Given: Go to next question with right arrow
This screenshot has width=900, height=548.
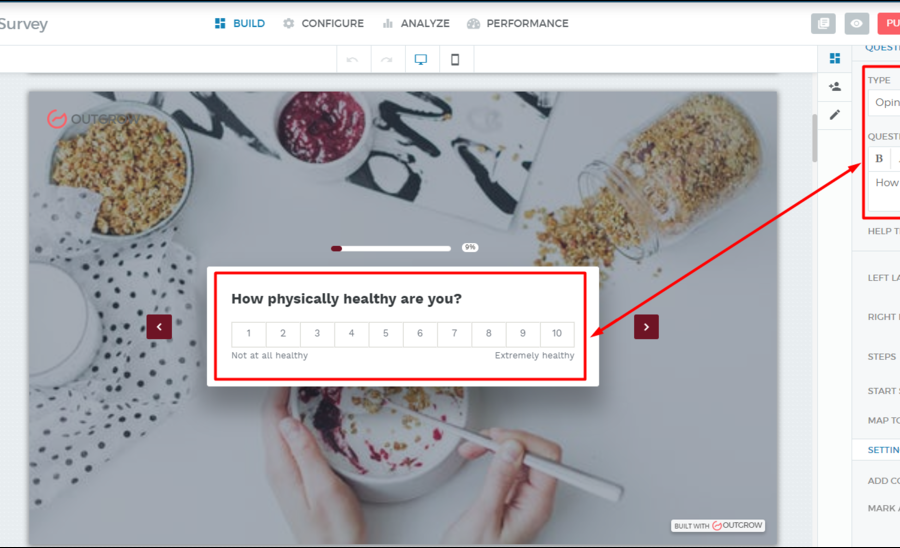Looking at the screenshot, I should (x=646, y=327).
